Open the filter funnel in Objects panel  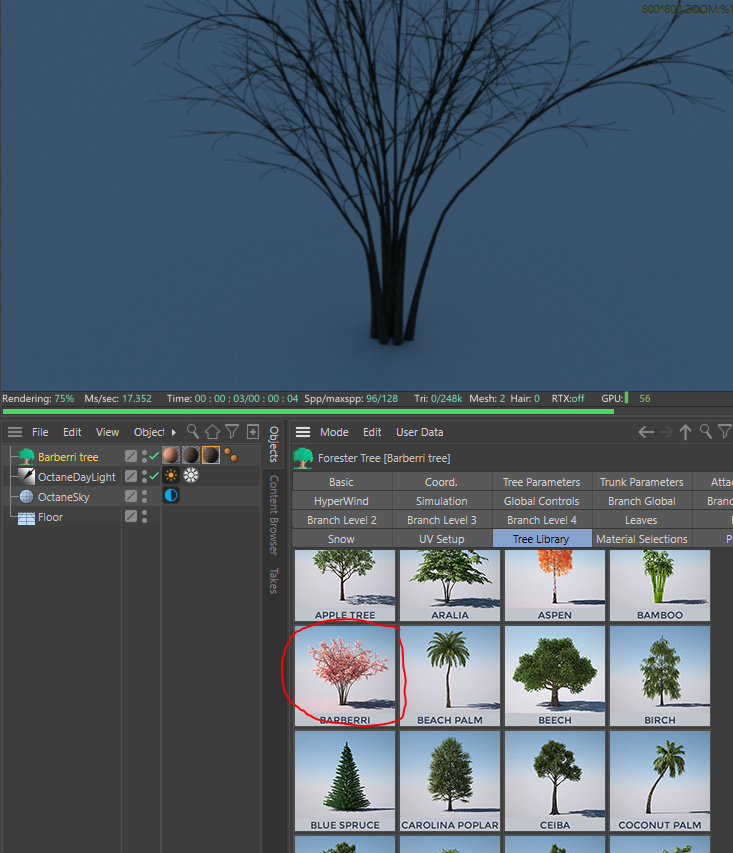pyautogui.click(x=232, y=432)
